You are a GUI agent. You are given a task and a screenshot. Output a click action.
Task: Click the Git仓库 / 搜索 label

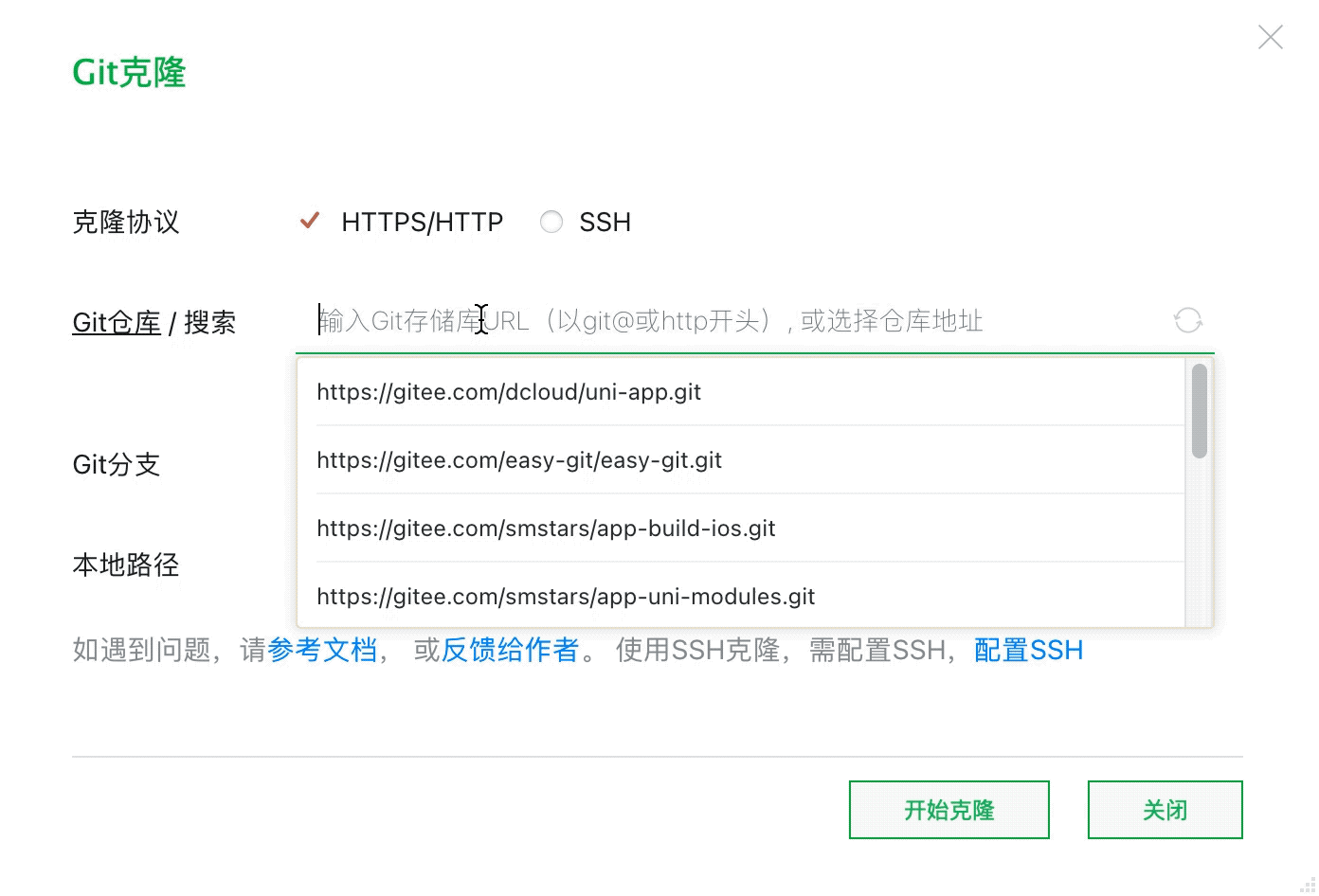point(154,322)
